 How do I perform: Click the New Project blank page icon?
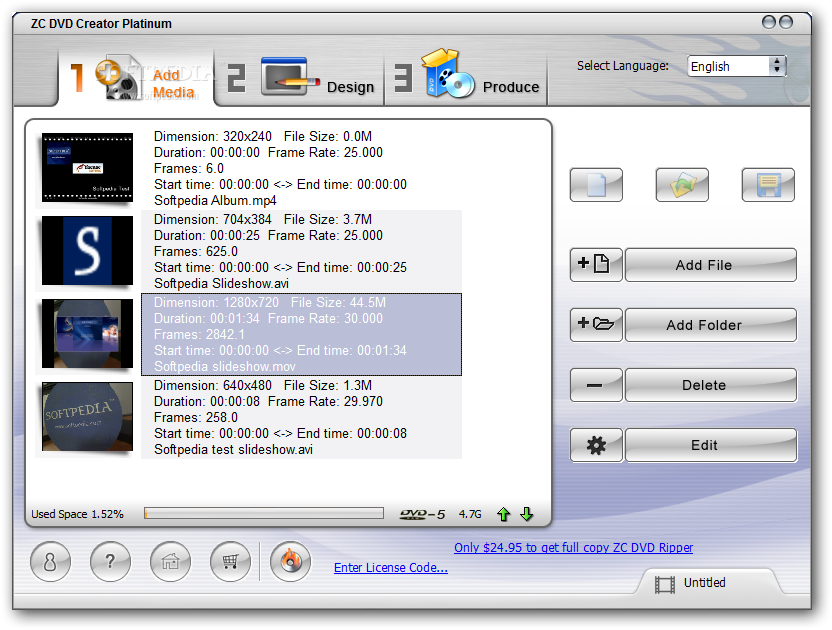[596, 185]
